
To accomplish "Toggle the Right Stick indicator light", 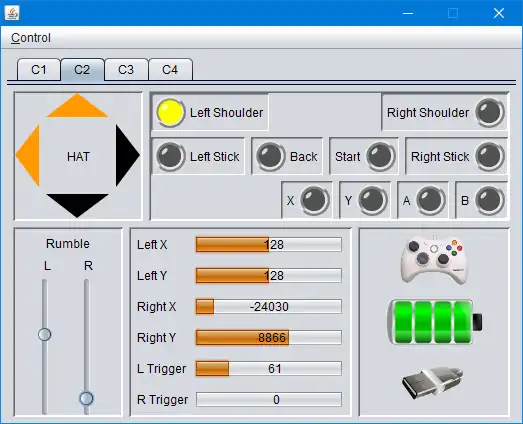I will tap(490, 156).
